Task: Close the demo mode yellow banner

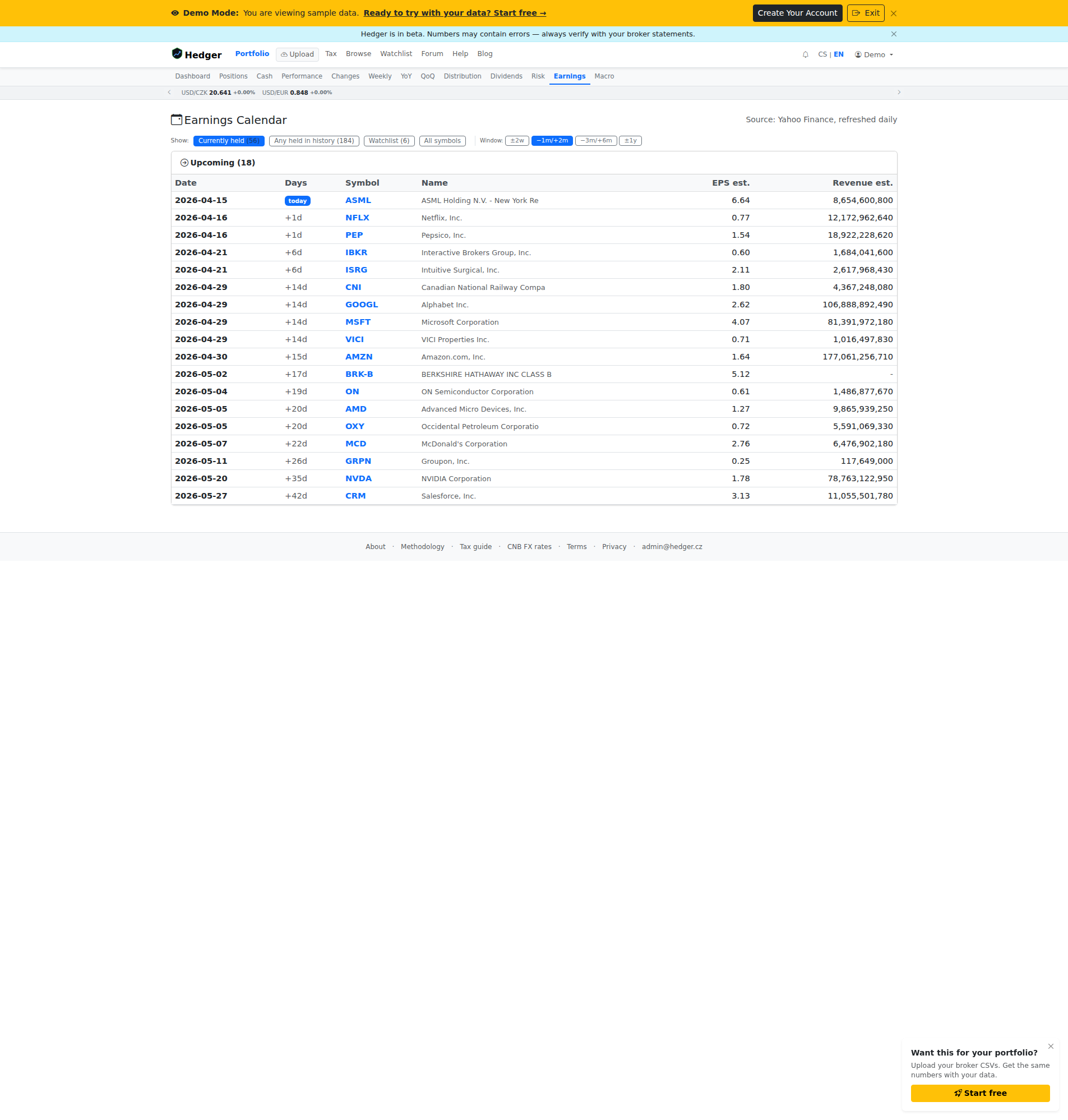Action: [894, 13]
